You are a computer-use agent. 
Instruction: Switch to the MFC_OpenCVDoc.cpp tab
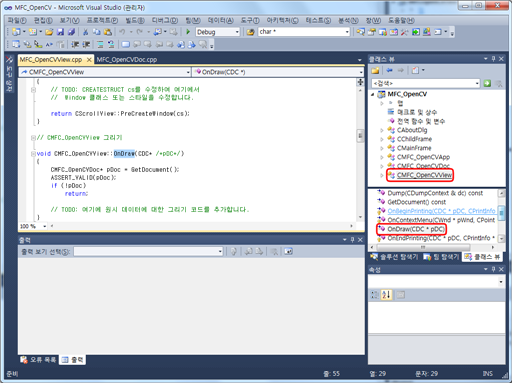pos(127,60)
